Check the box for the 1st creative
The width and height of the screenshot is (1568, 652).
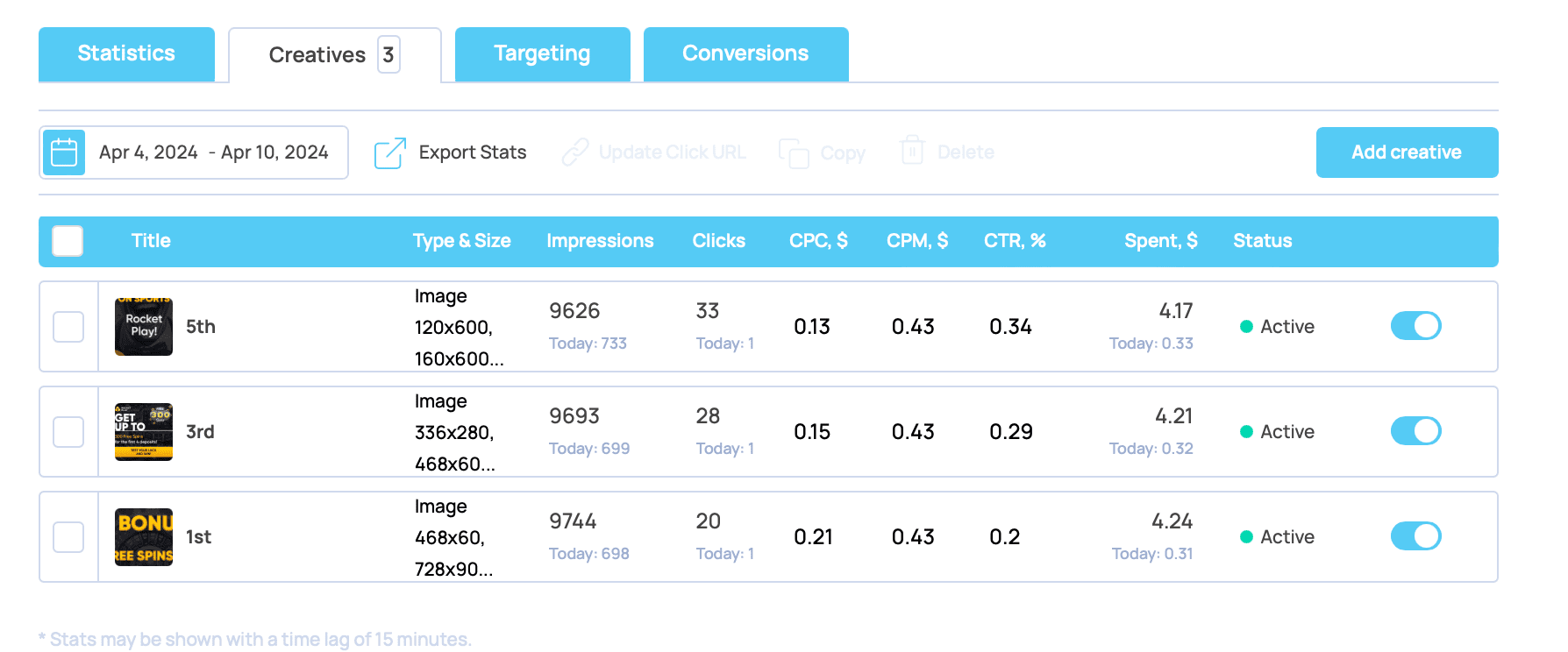point(68,537)
